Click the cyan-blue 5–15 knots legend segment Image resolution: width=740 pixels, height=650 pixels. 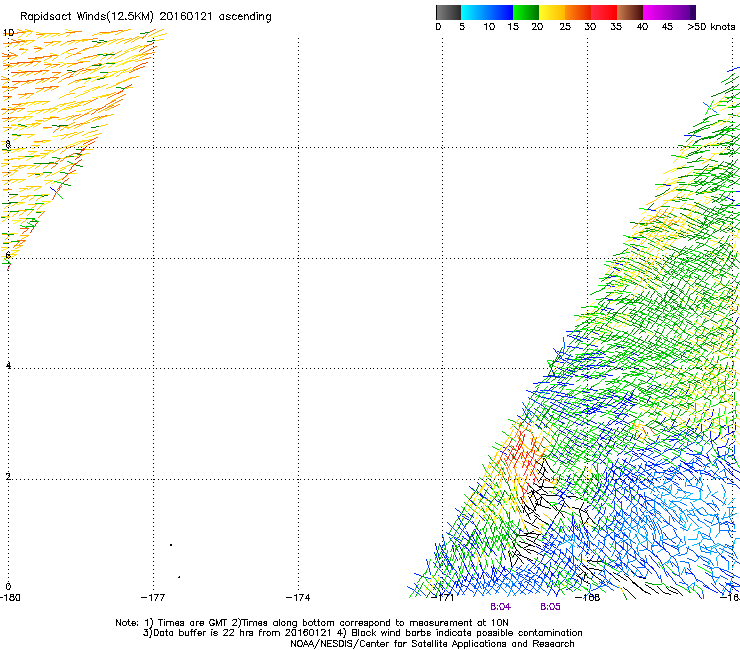487,12
